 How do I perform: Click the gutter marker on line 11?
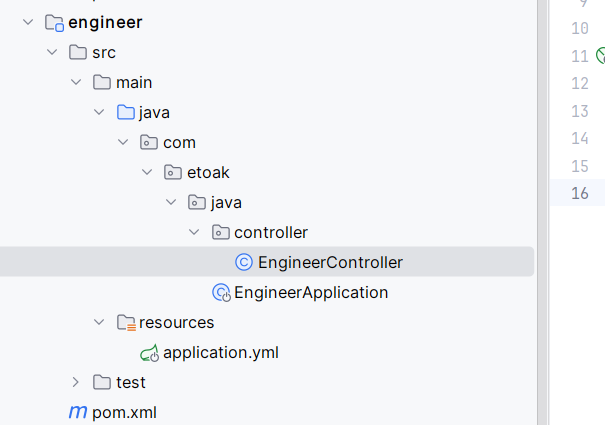click(x=600, y=56)
